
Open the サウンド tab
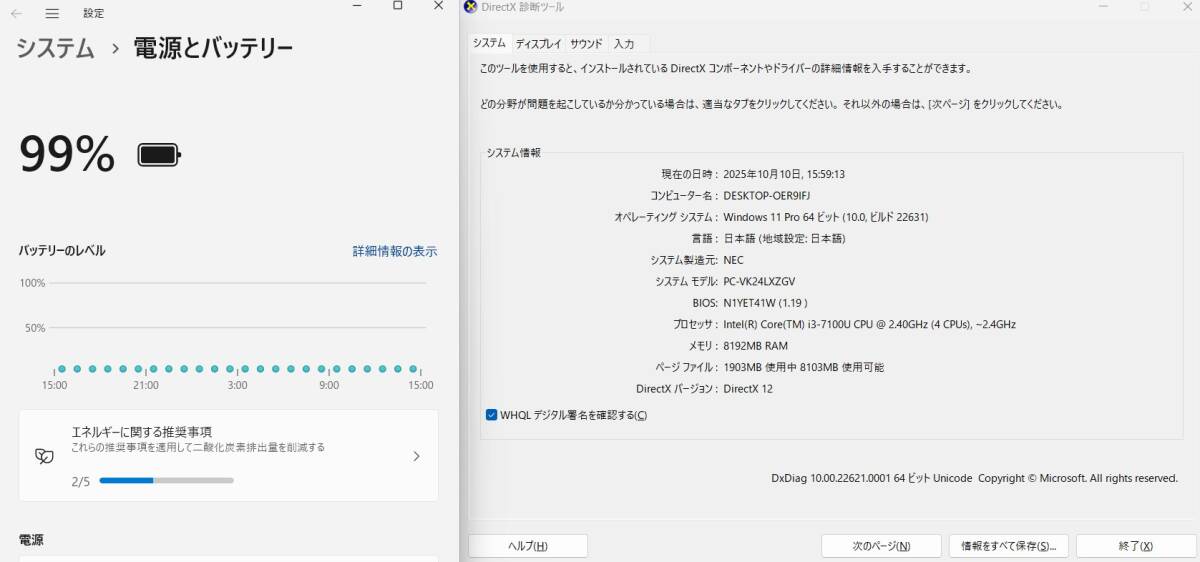tap(586, 44)
